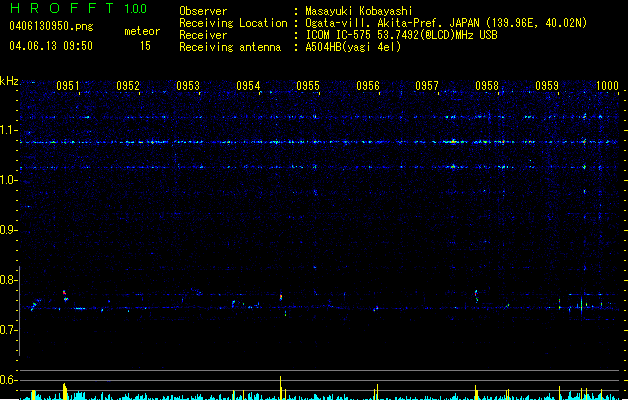Click the 0.9 kHz axis label
Viewport: 629px width, 400px height.
point(8,230)
